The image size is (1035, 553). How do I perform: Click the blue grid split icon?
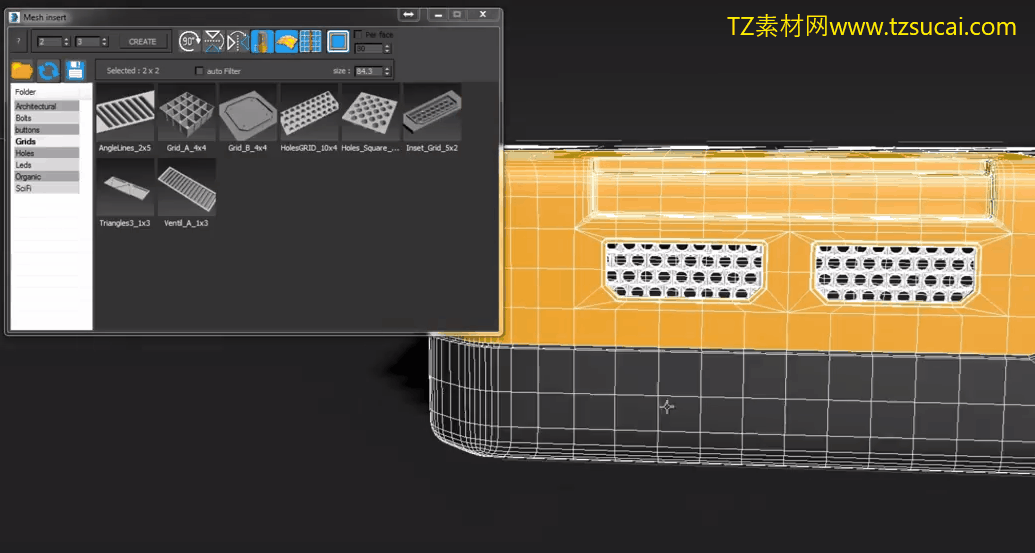coord(310,41)
